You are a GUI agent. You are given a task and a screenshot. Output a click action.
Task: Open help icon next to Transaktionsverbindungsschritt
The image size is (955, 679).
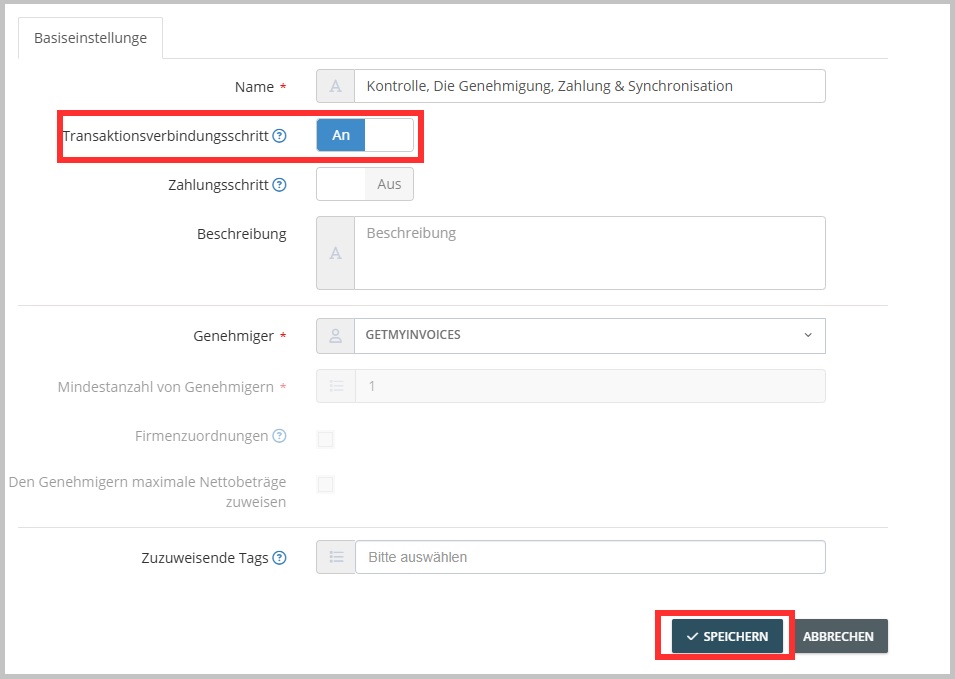[279, 136]
